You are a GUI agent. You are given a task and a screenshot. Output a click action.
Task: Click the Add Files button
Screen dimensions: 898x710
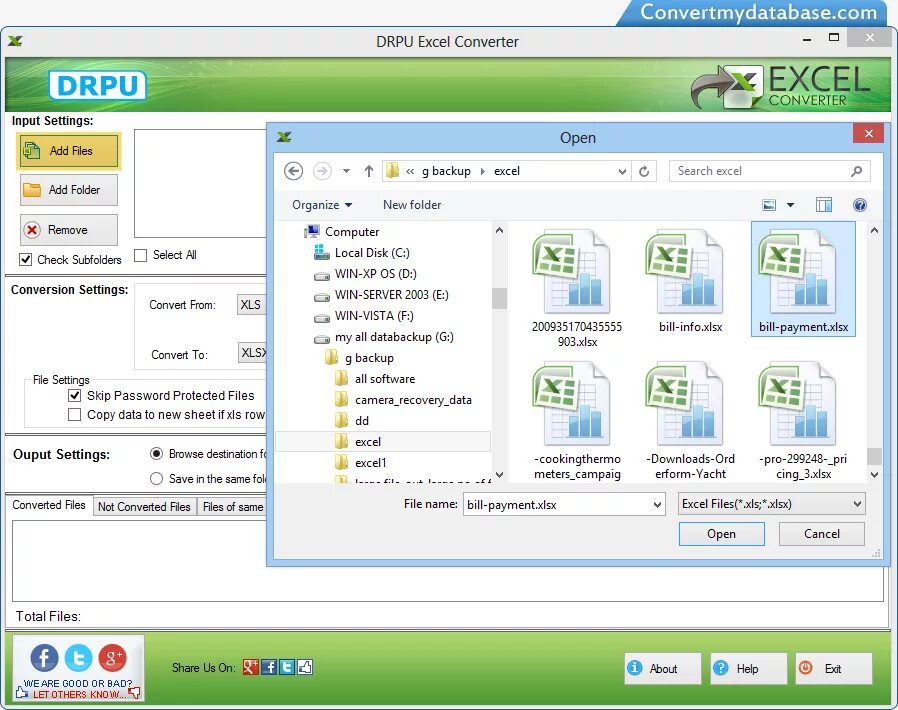click(x=69, y=151)
